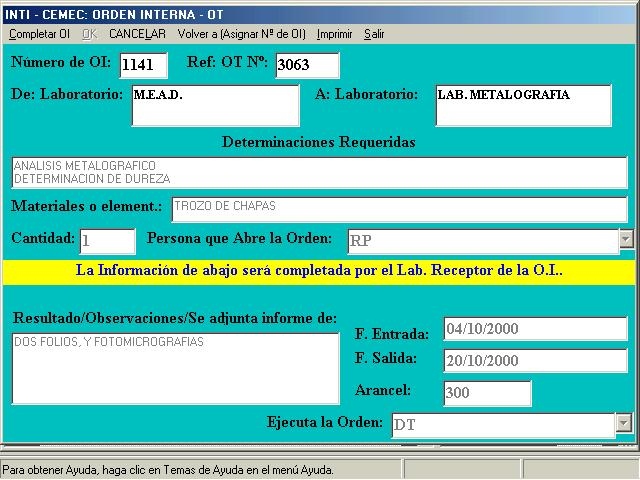The height and width of the screenshot is (480, 640).
Task: Open the Imprimir menu
Action: click(334, 34)
